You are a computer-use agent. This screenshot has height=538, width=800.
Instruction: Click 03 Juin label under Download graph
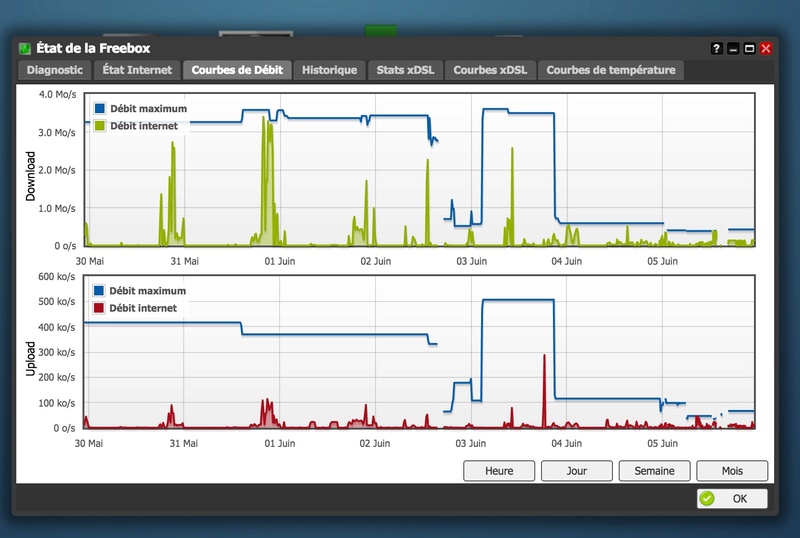[x=471, y=261]
